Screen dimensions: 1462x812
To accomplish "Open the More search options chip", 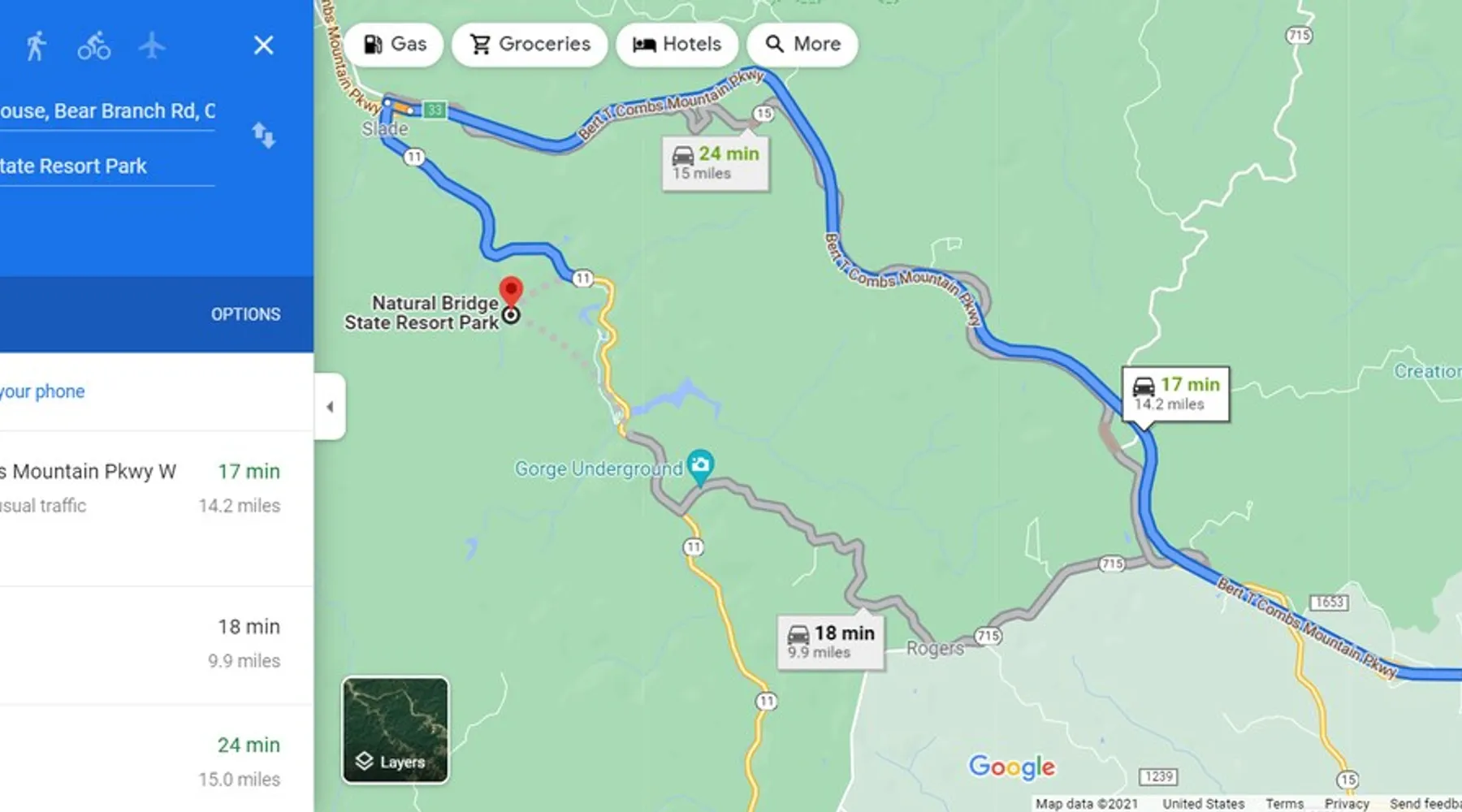I will pyautogui.click(x=802, y=44).
